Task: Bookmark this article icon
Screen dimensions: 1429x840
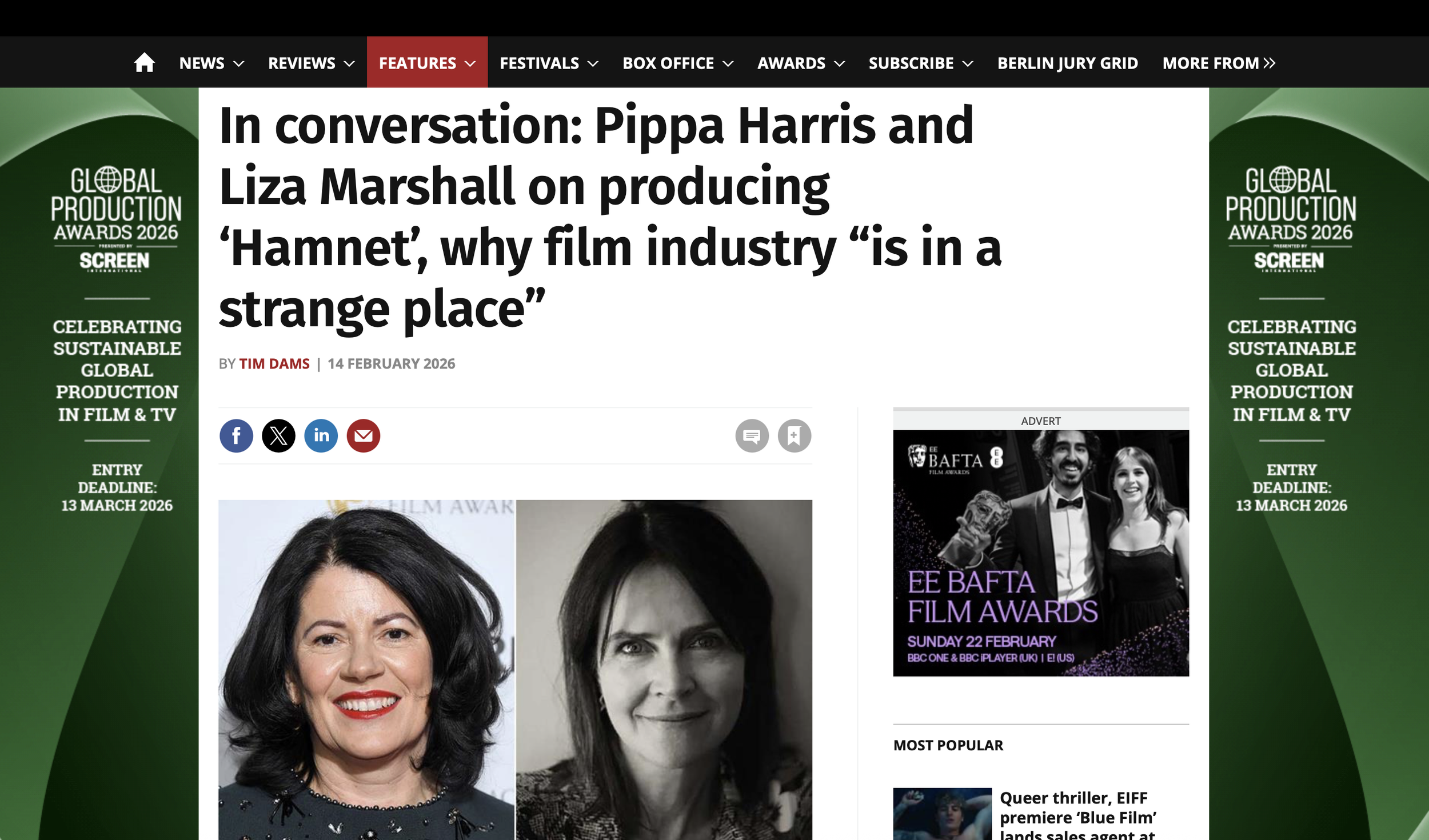Action: 794,436
